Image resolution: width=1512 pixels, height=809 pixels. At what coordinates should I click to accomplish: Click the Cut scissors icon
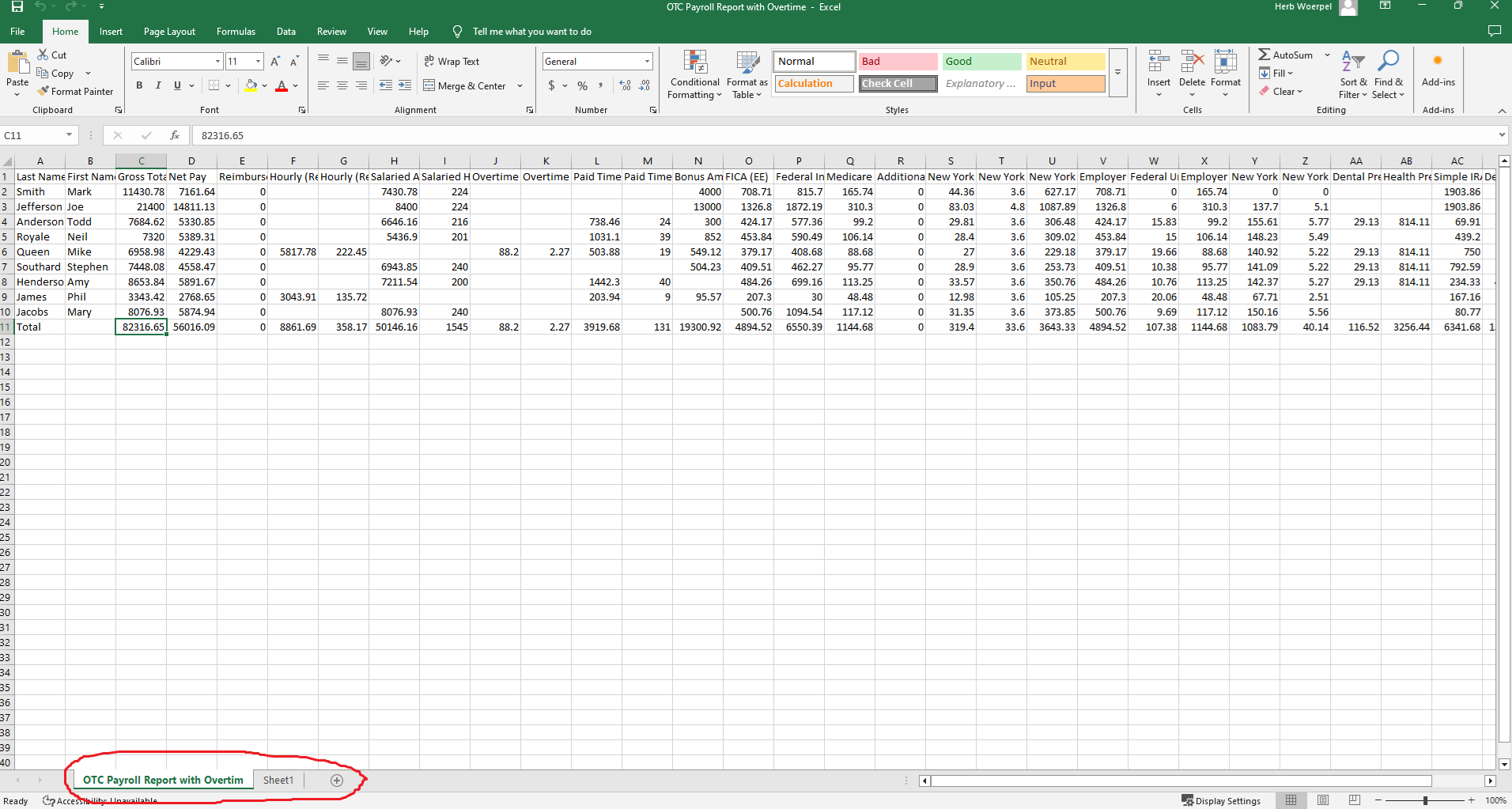pos(43,55)
